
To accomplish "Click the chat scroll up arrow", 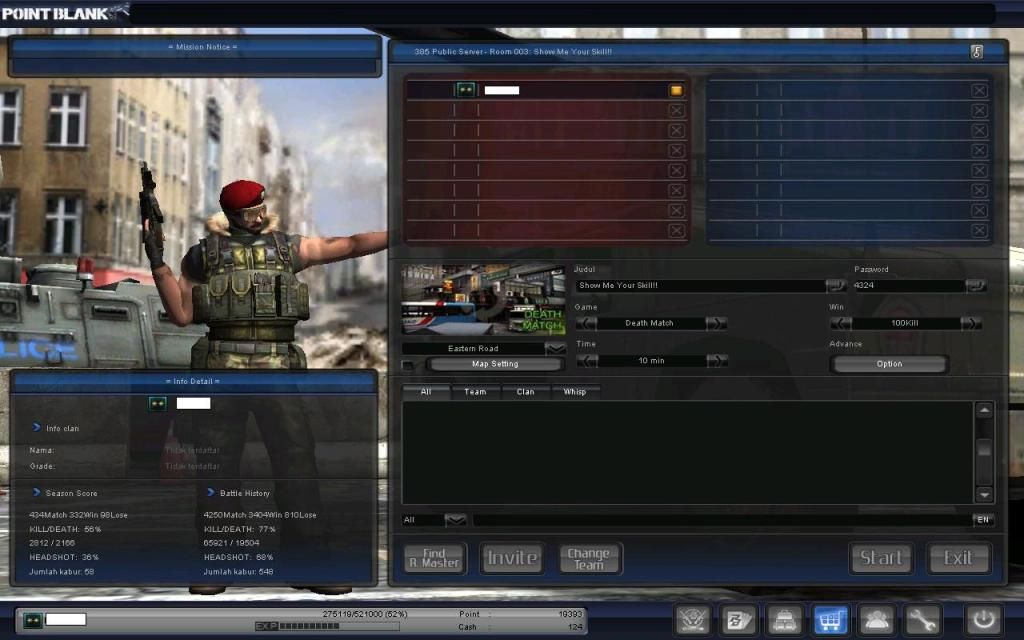I will pyautogui.click(x=984, y=410).
